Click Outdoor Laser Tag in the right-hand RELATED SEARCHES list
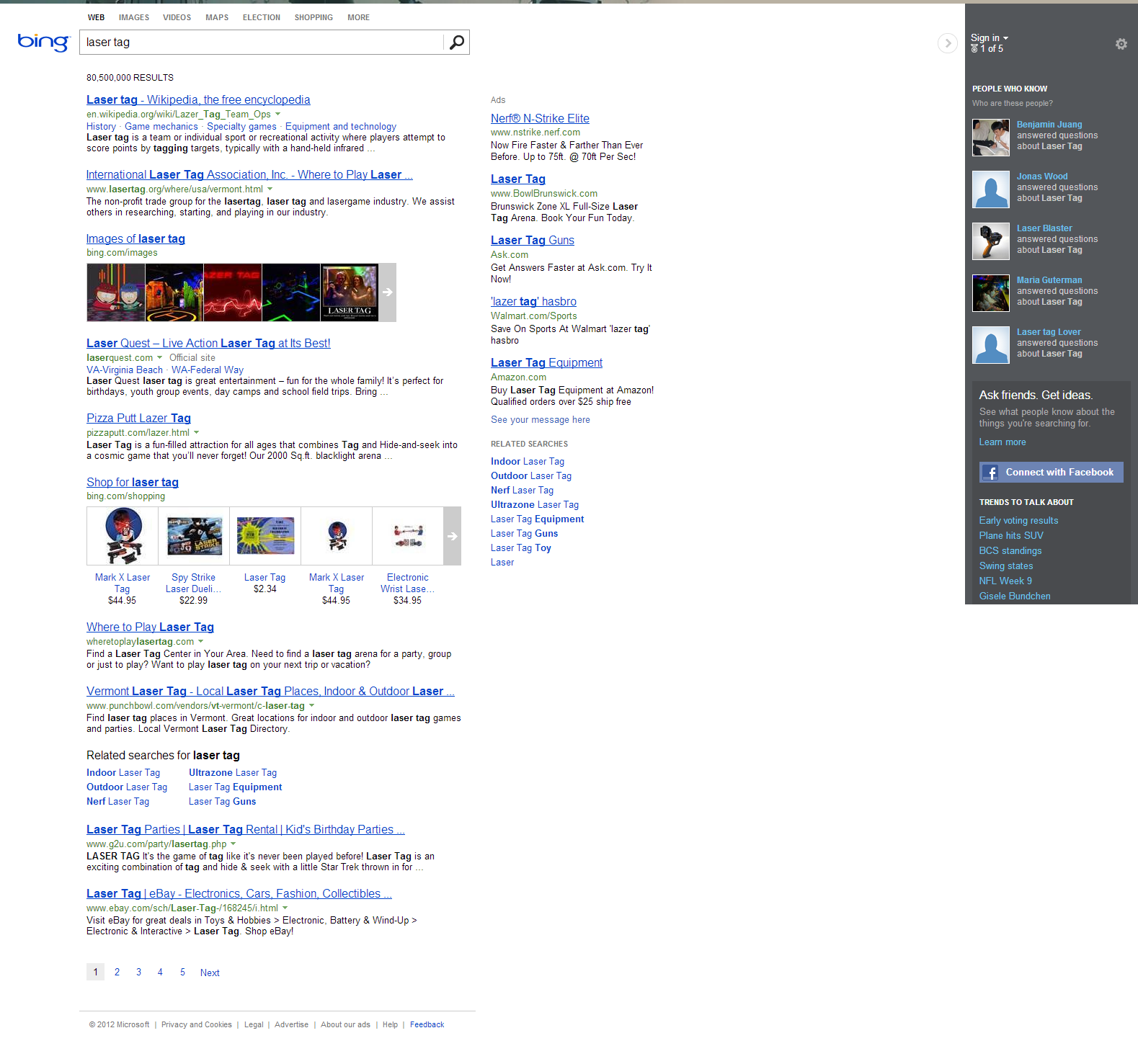 531,475
